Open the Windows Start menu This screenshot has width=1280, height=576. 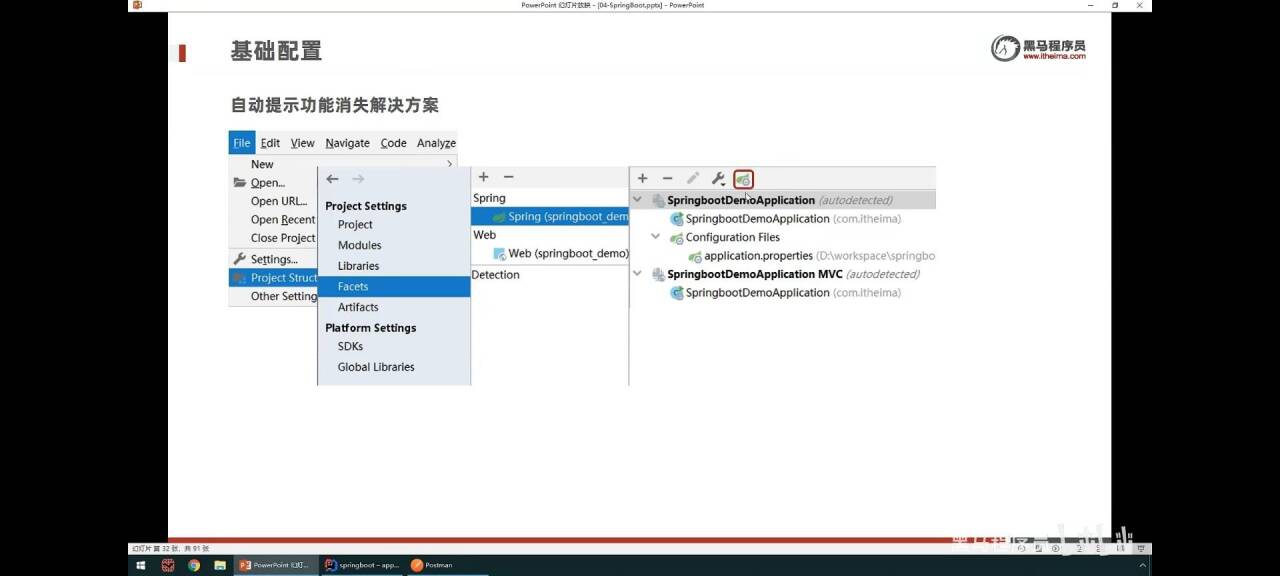(x=140, y=565)
